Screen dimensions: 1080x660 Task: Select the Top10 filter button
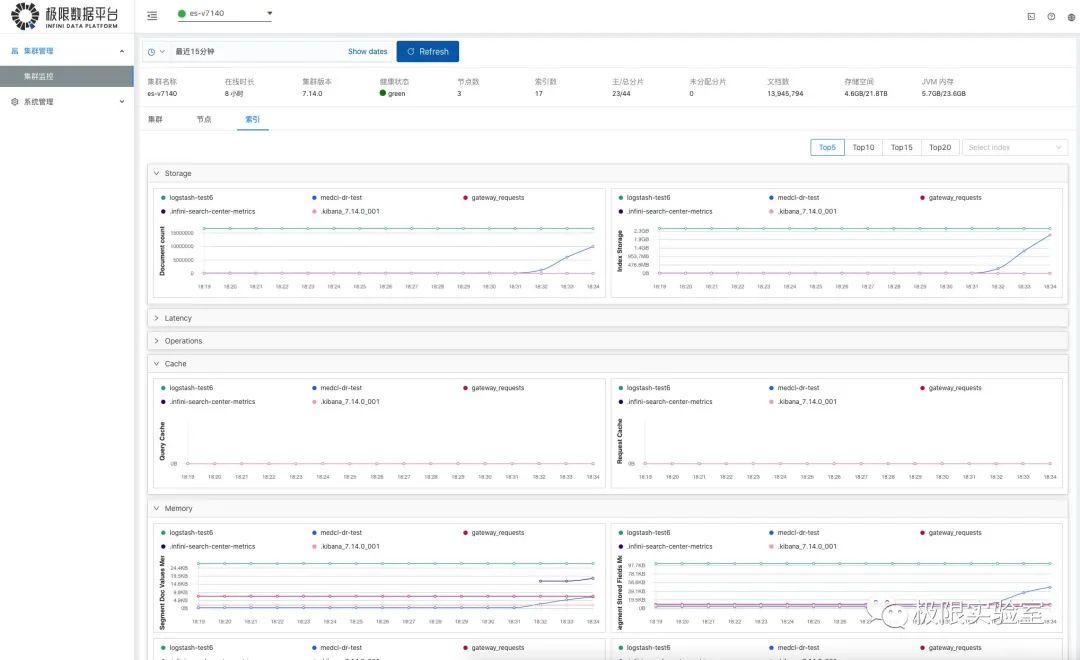tap(863, 147)
